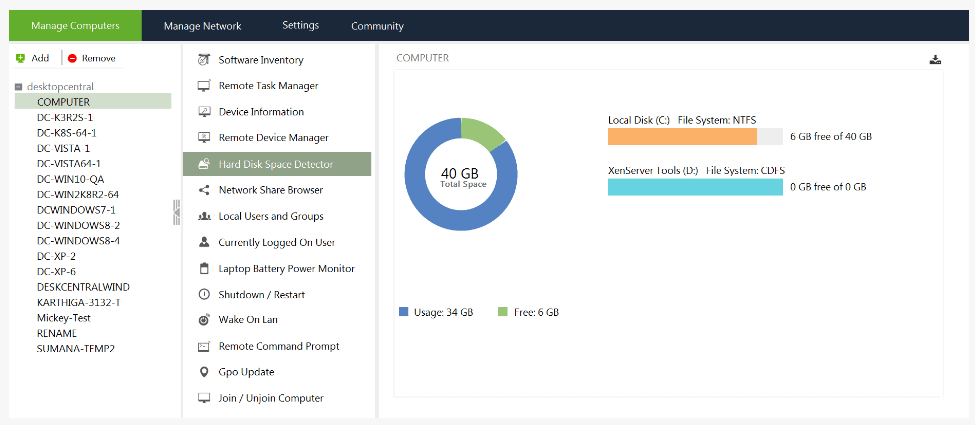Screen dimensions: 975x425
Task: Click the Software Inventory icon
Action: [203, 60]
